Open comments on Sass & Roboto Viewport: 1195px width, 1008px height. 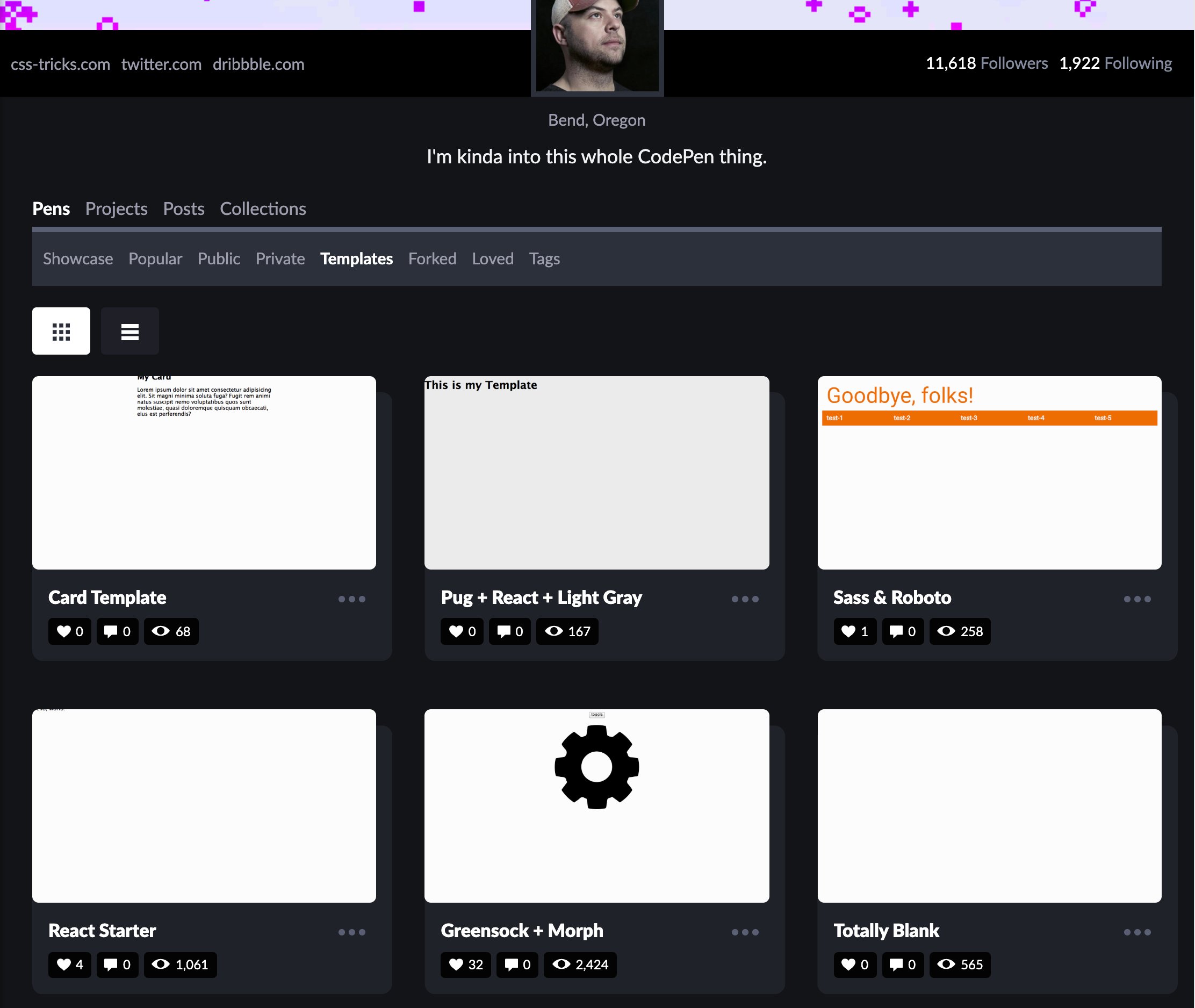pyautogui.click(x=903, y=631)
